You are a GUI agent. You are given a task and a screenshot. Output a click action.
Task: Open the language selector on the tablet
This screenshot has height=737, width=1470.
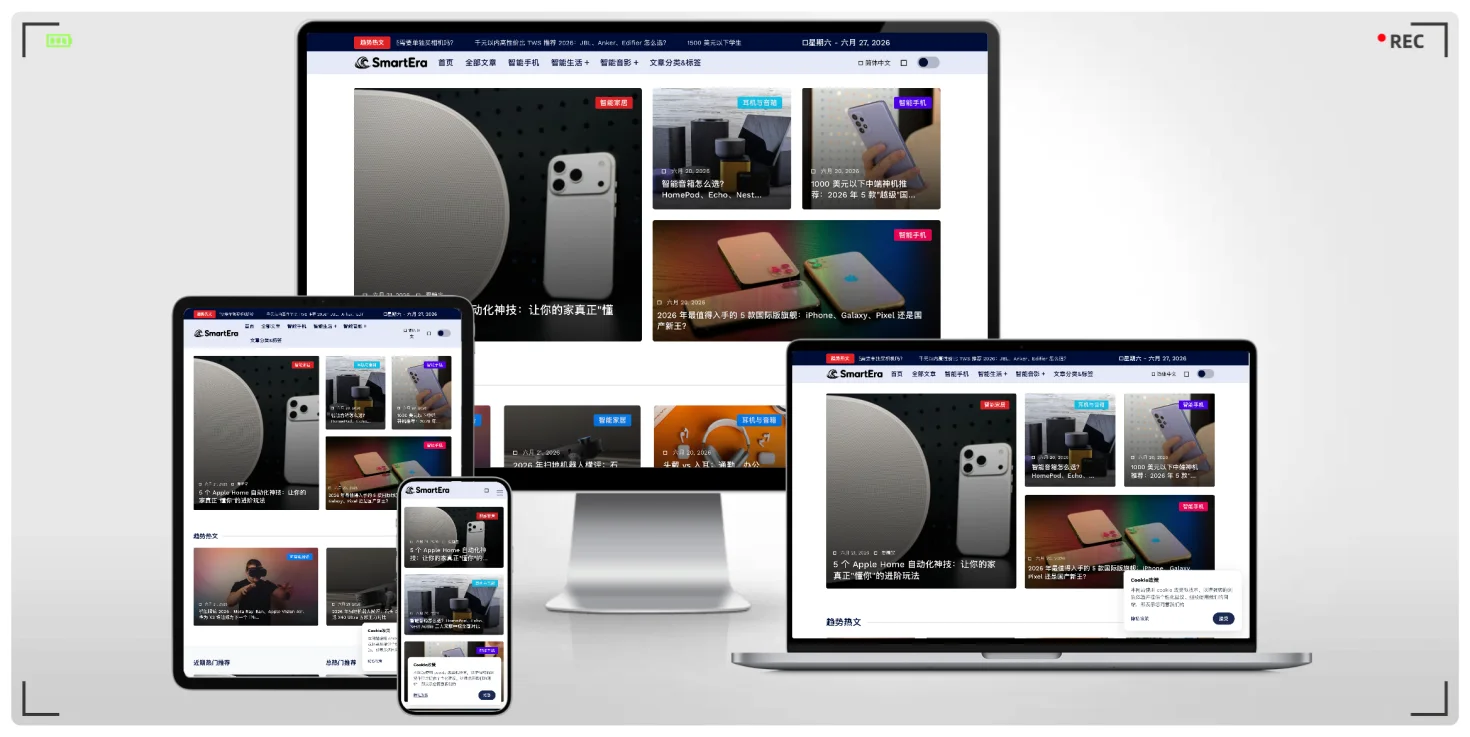[410, 333]
